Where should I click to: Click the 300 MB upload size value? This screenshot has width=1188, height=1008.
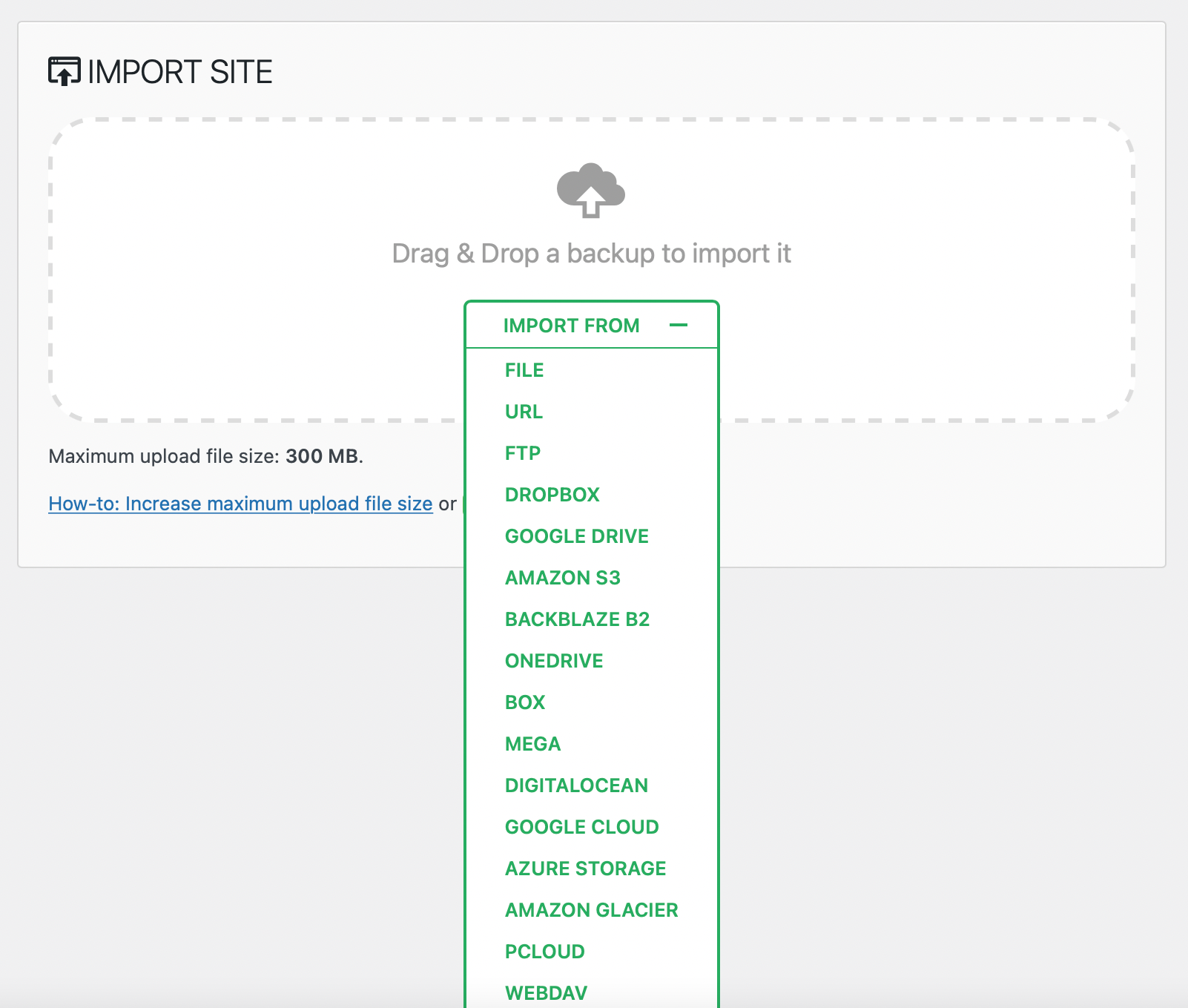(322, 456)
